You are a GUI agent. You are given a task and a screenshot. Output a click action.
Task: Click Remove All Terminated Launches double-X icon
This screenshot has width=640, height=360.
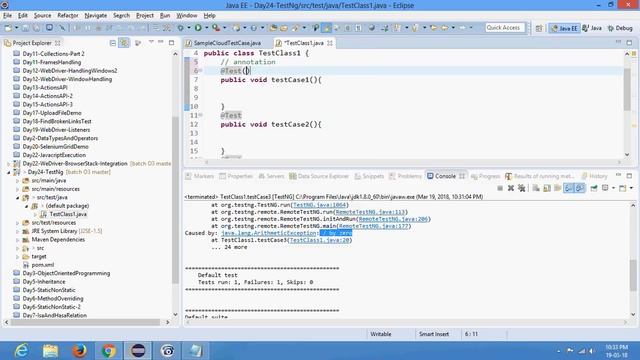tap(521, 188)
